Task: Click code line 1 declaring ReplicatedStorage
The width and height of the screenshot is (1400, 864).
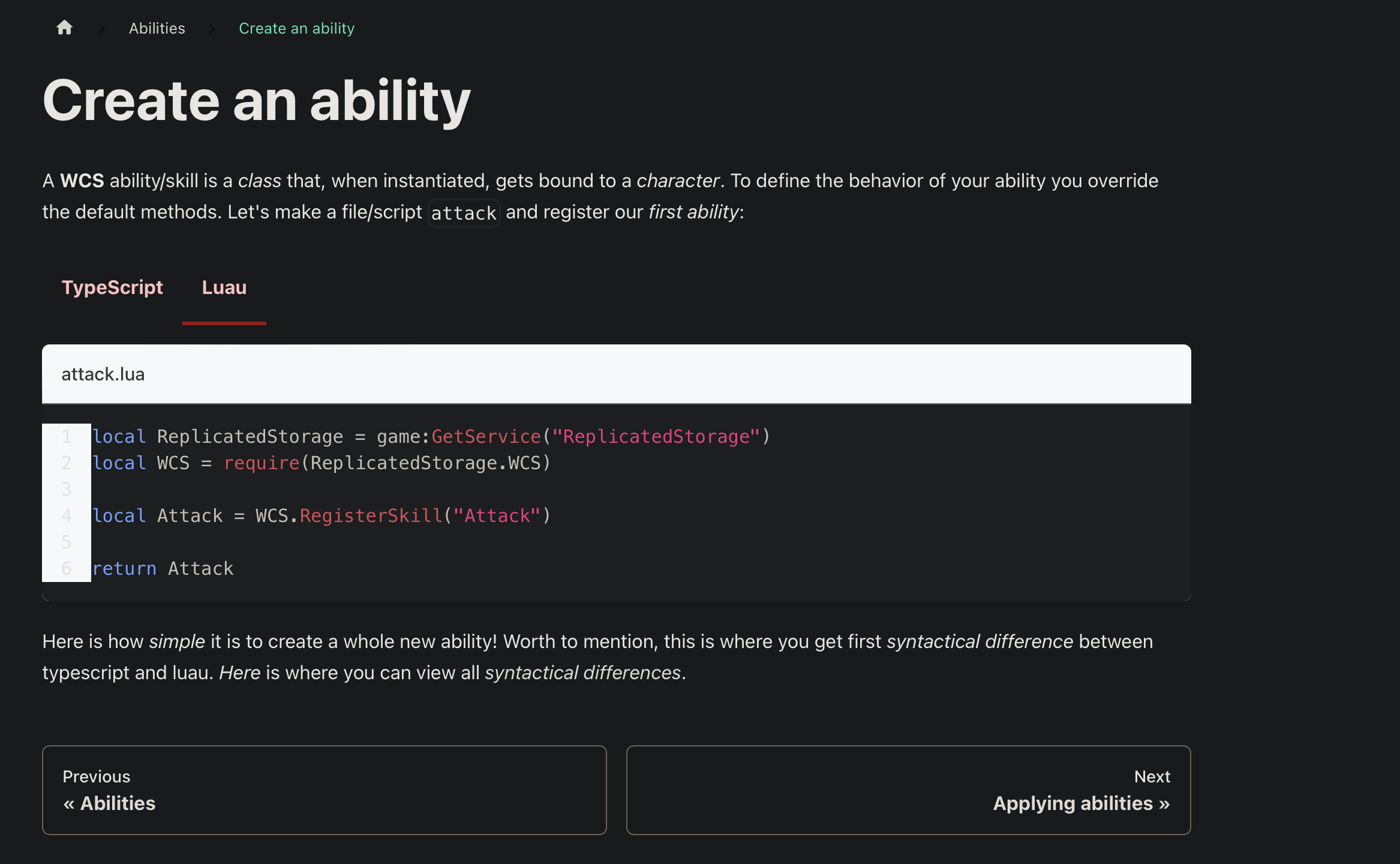Action: (x=431, y=436)
